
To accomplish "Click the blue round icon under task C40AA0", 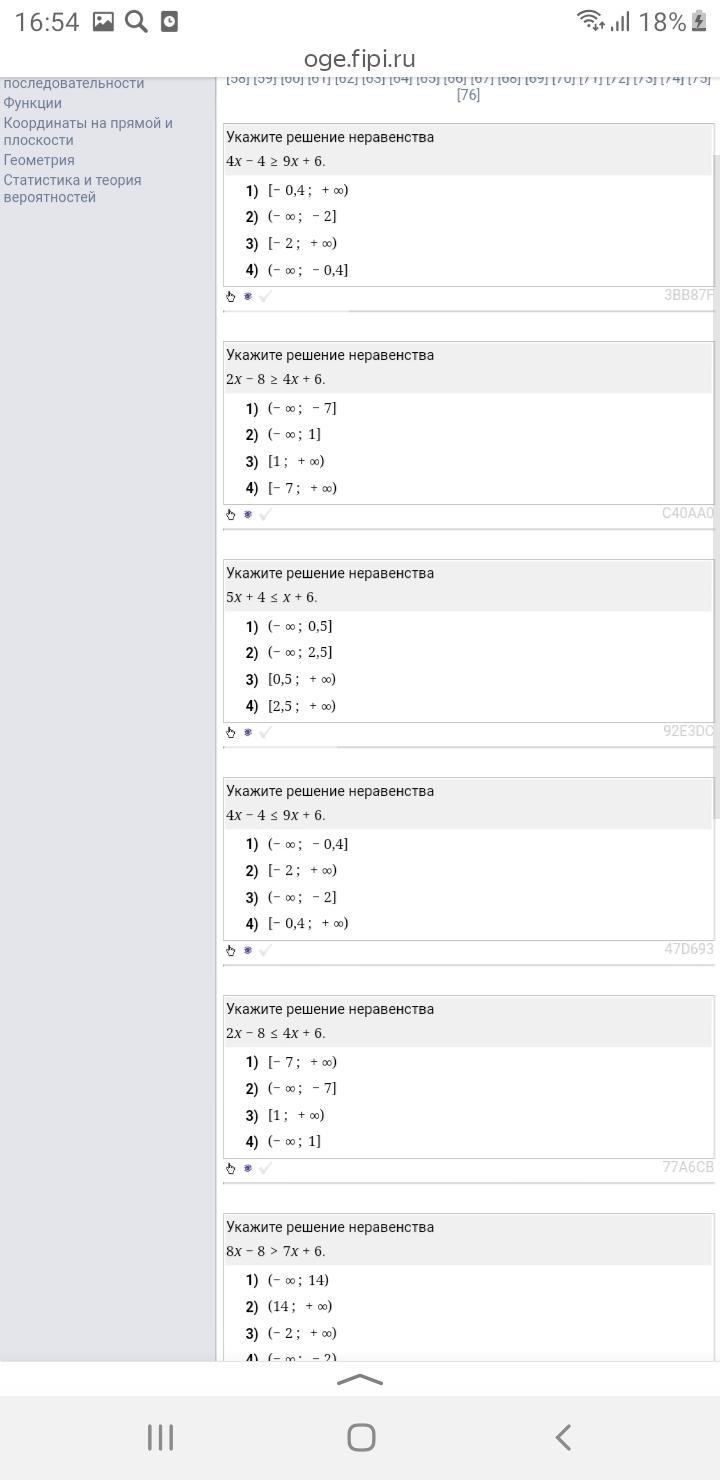I will pos(248,514).
